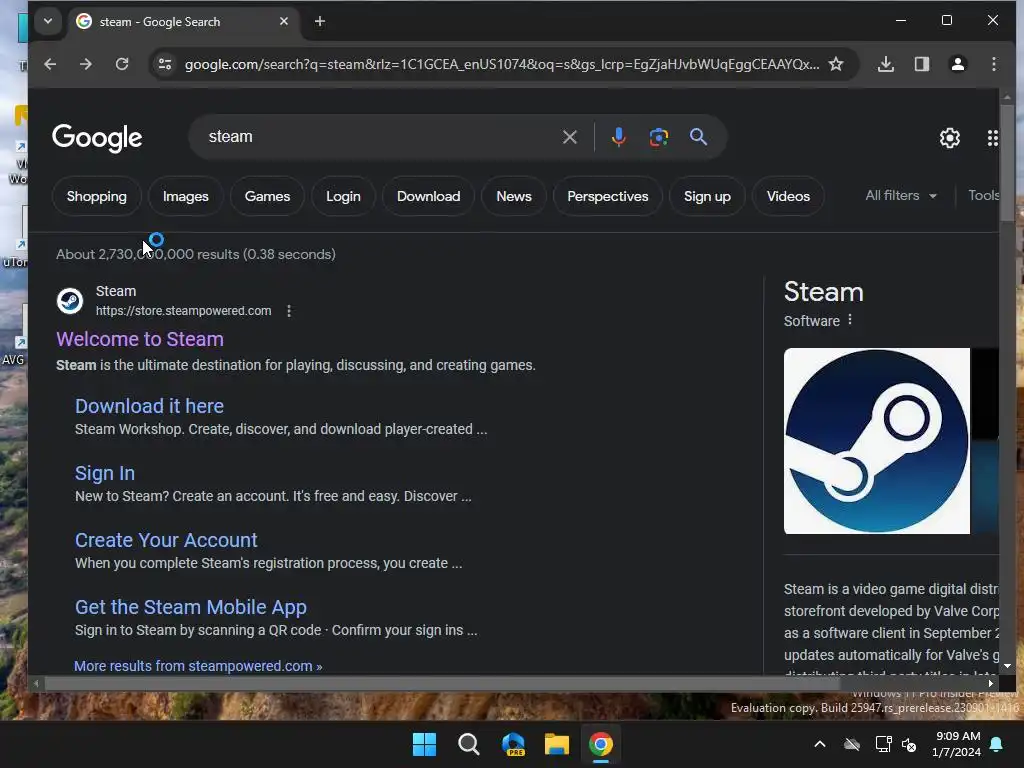The width and height of the screenshot is (1024, 768).
Task: Open Chrome downloads
Action: point(886,64)
